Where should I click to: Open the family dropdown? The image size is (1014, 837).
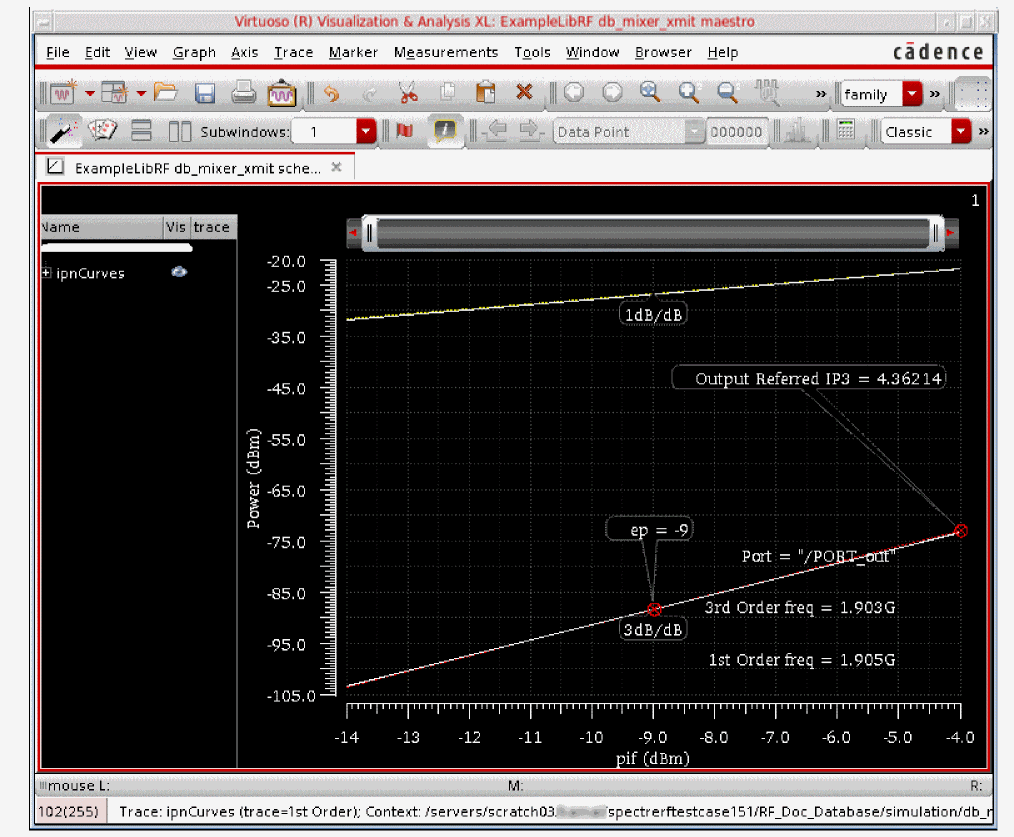[x=911, y=94]
